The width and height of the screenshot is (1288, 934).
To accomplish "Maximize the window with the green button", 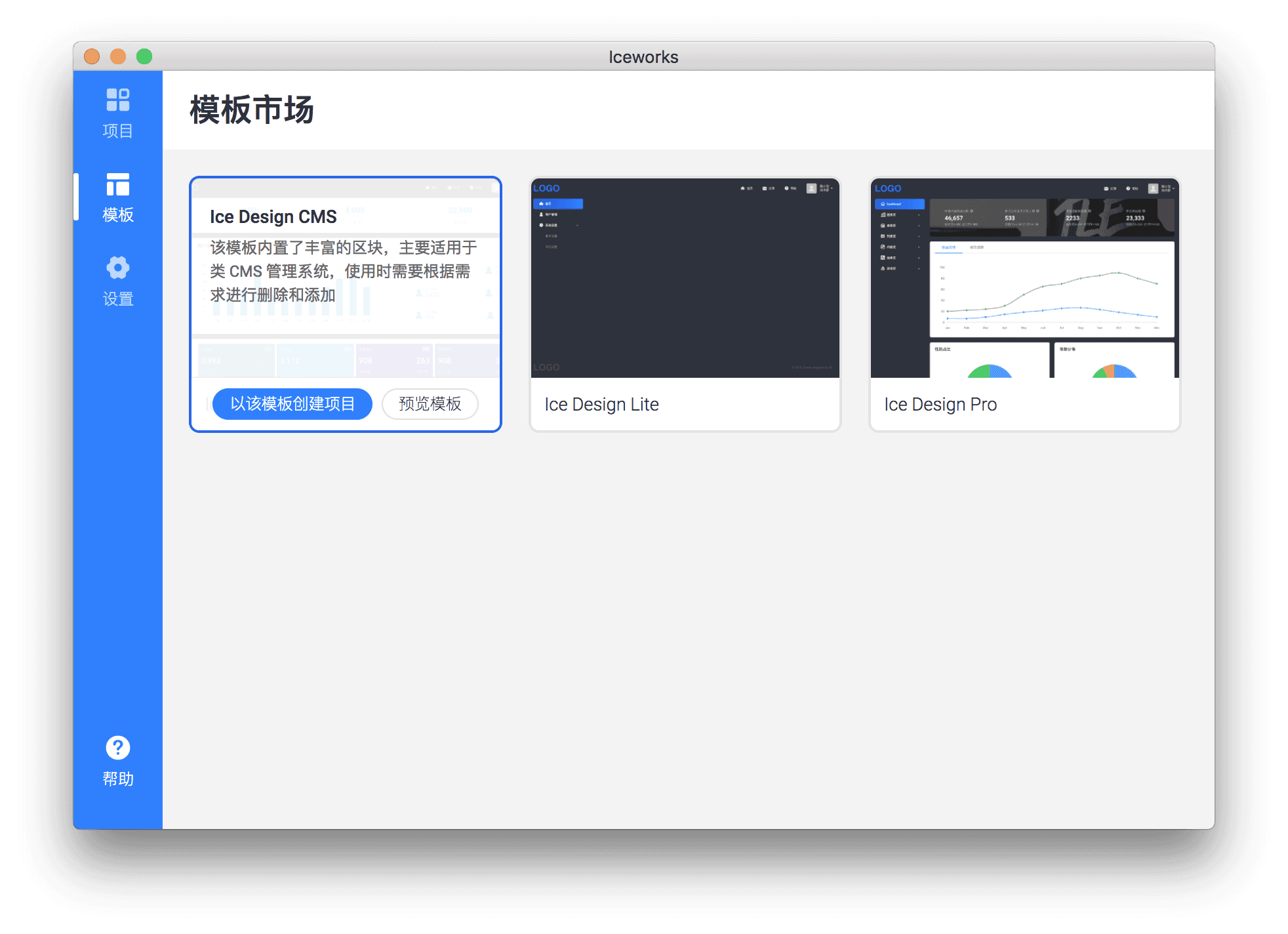I will click(x=144, y=56).
